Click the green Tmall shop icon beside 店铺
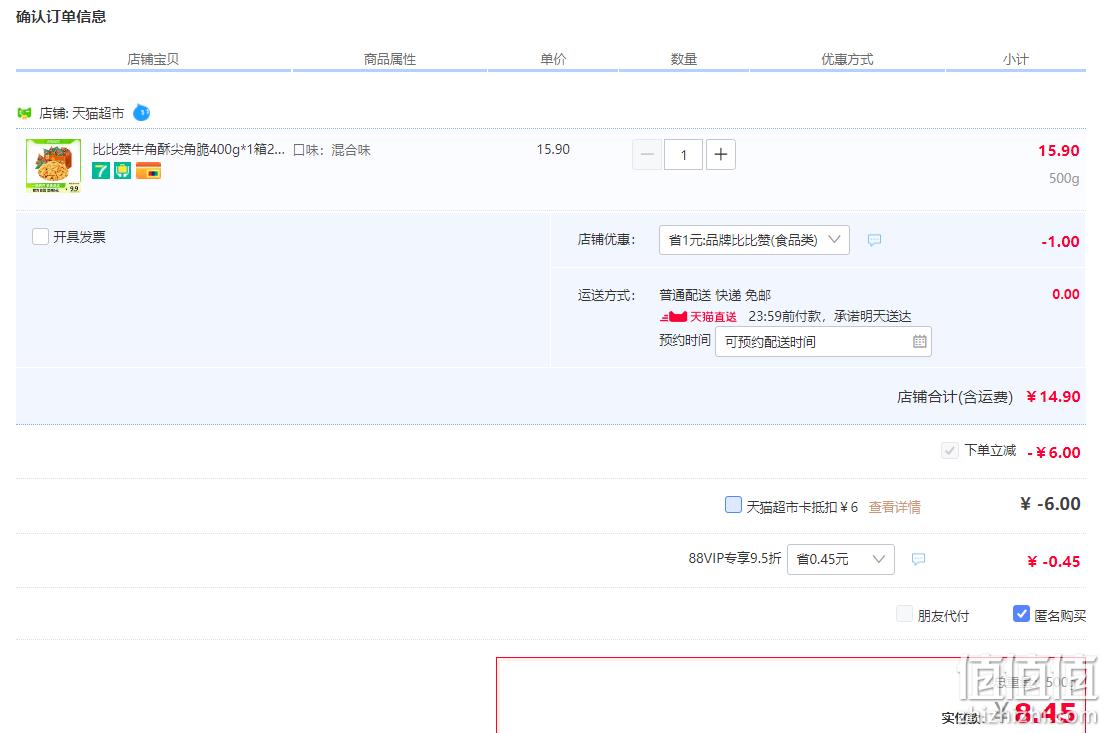This screenshot has width=1107, height=733. 25,113
